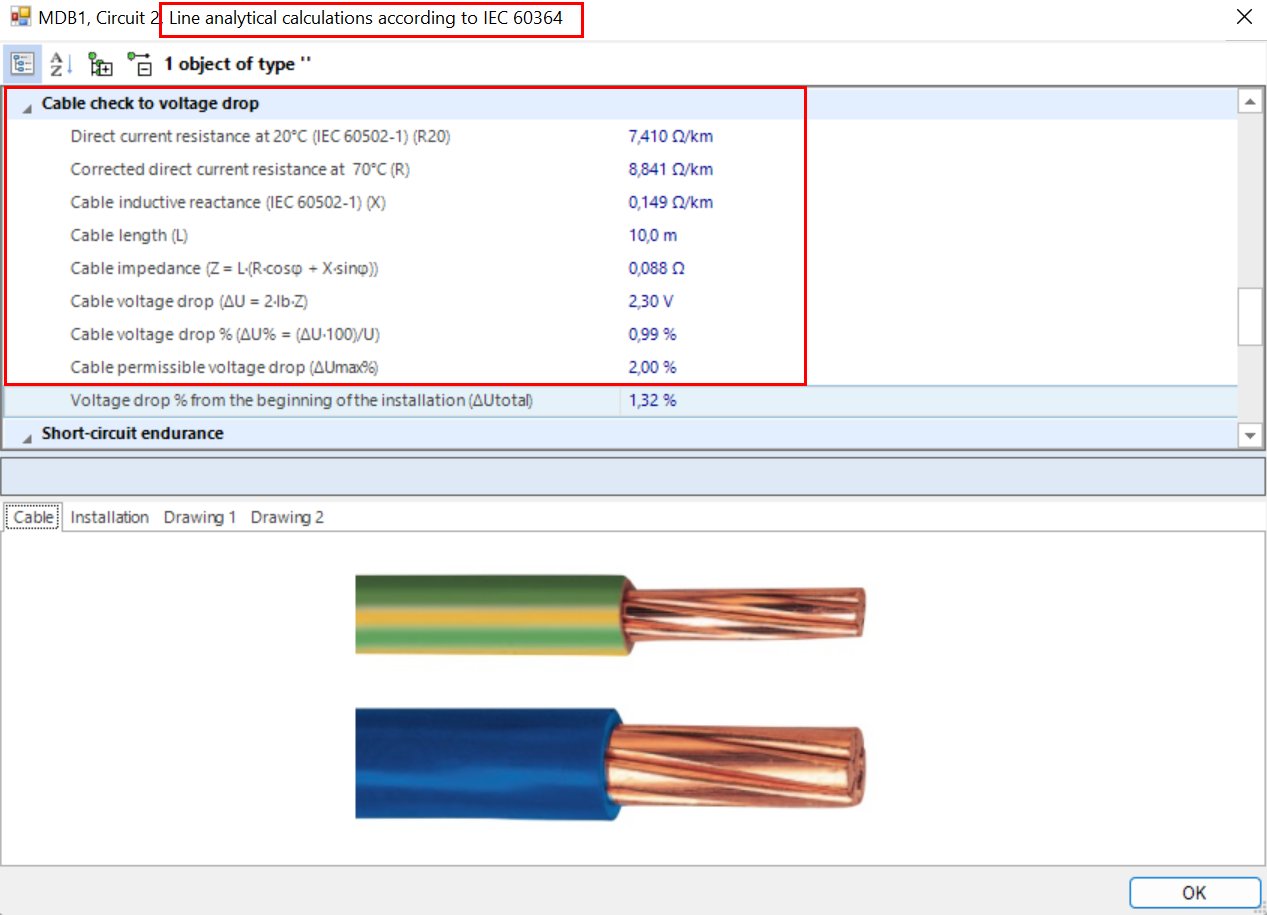Viewport: 1267px width, 915px height.
Task: Select the Cable permissible voltage drop row
Action: (x=224, y=367)
